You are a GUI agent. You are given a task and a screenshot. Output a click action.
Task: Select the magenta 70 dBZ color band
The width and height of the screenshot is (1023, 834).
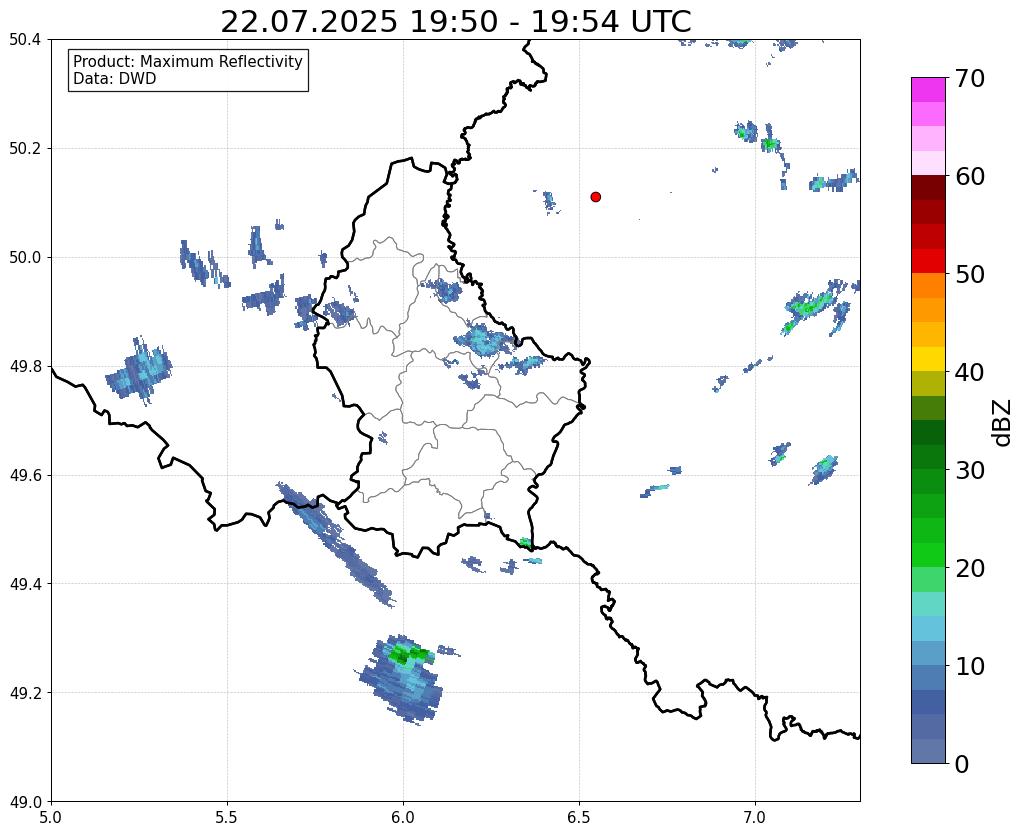(928, 89)
